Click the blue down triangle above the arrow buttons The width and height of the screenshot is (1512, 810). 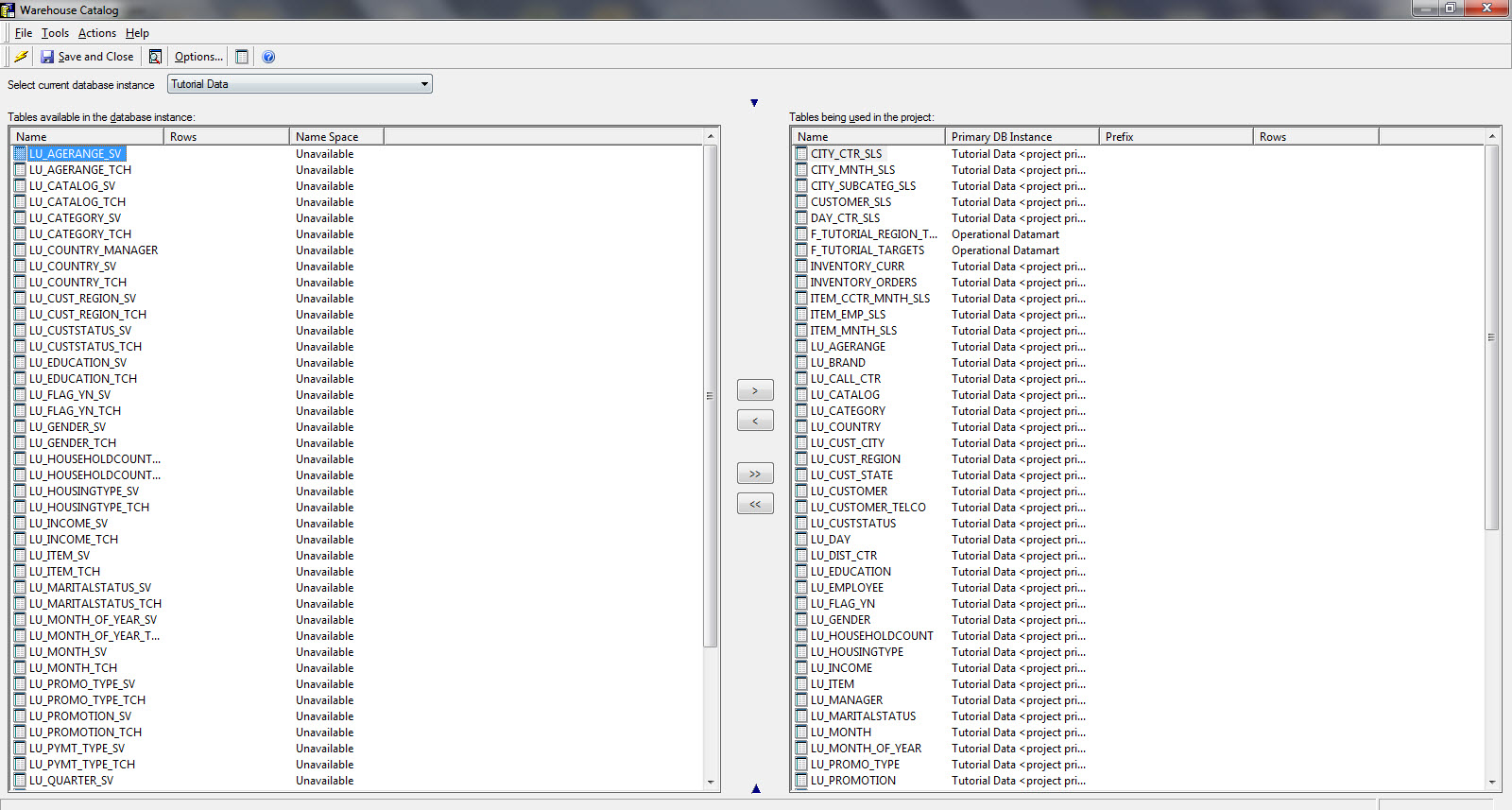[754, 103]
